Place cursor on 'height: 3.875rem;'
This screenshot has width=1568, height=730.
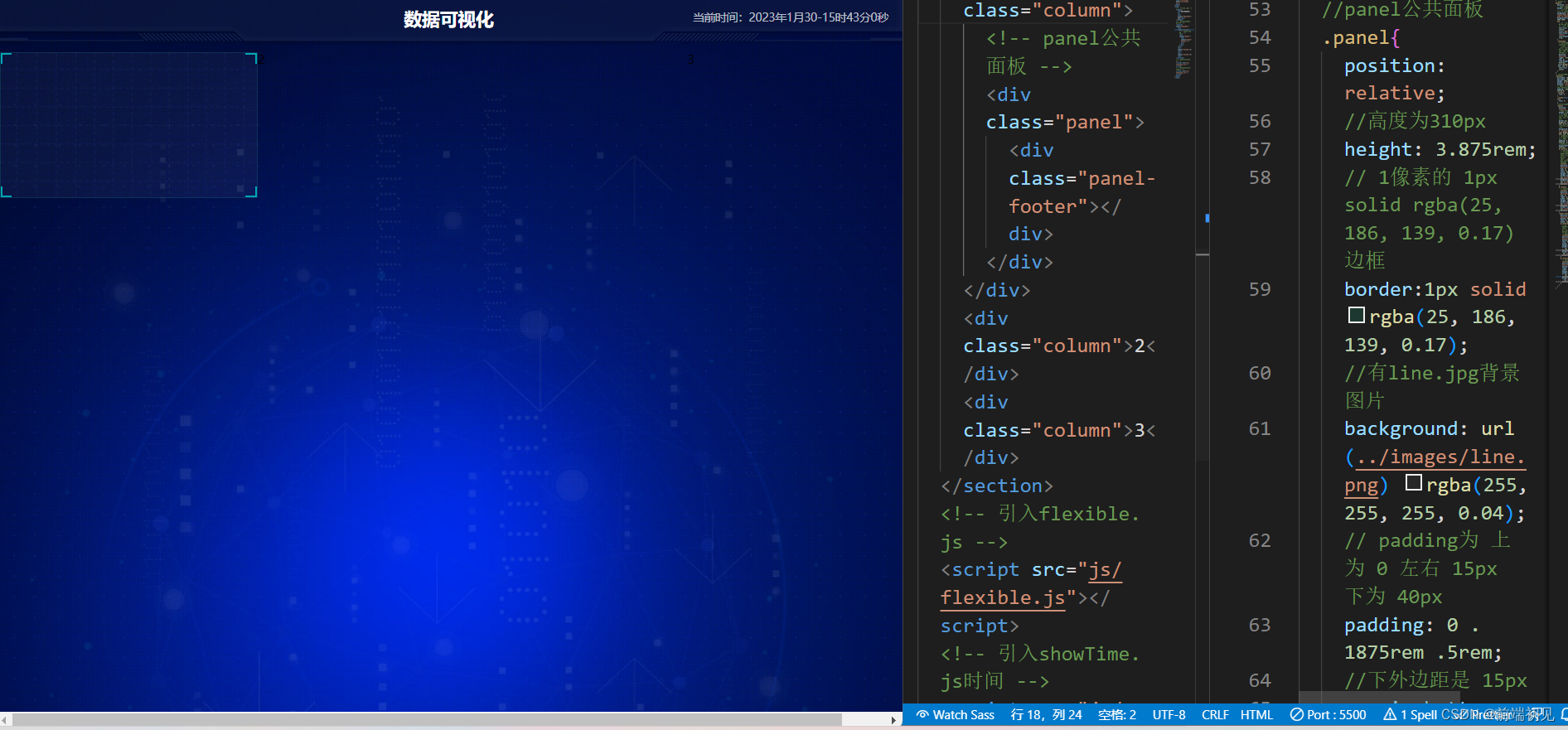[1440, 149]
